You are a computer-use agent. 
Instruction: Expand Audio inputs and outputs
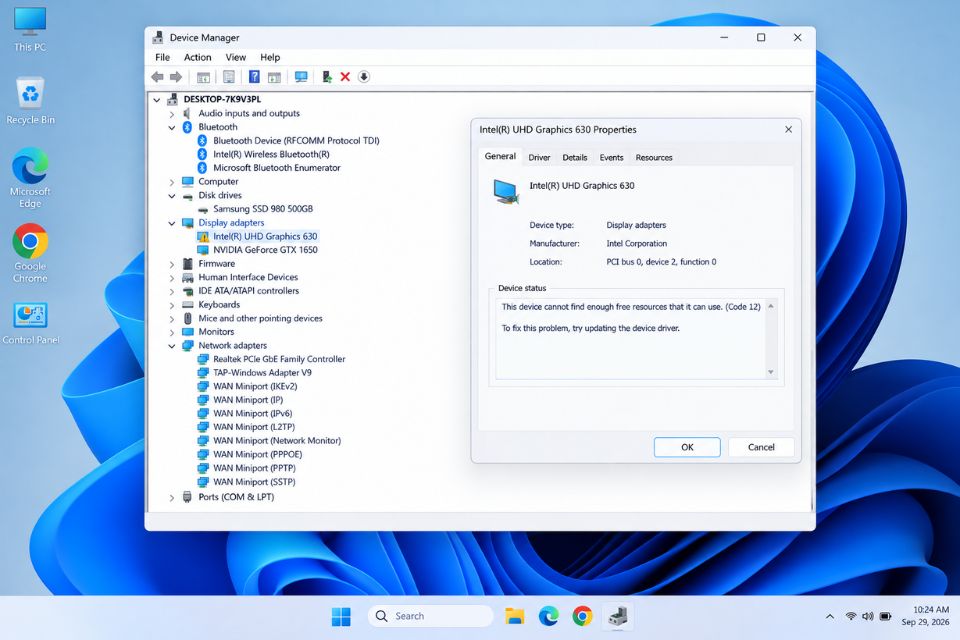click(172, 114)
